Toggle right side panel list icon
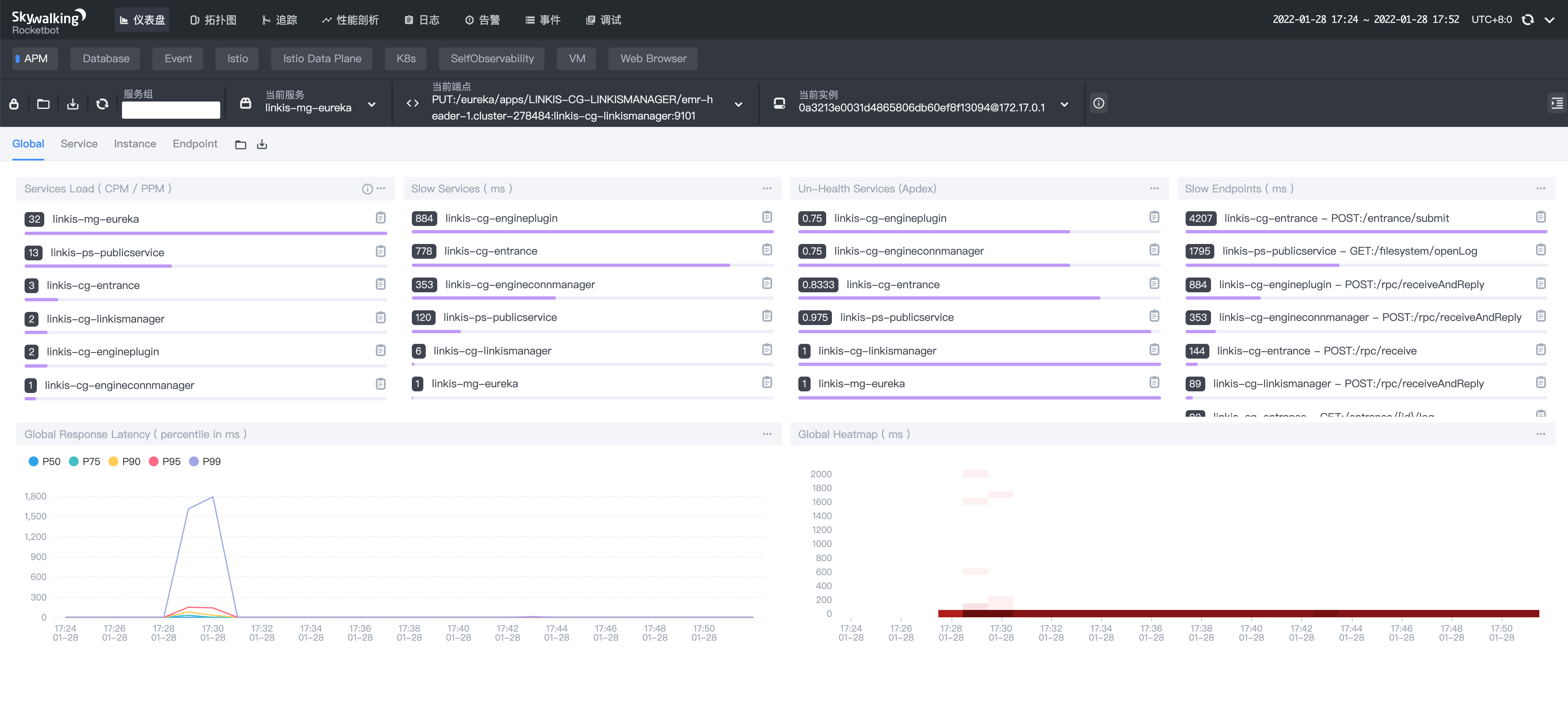 point(1557,104)
